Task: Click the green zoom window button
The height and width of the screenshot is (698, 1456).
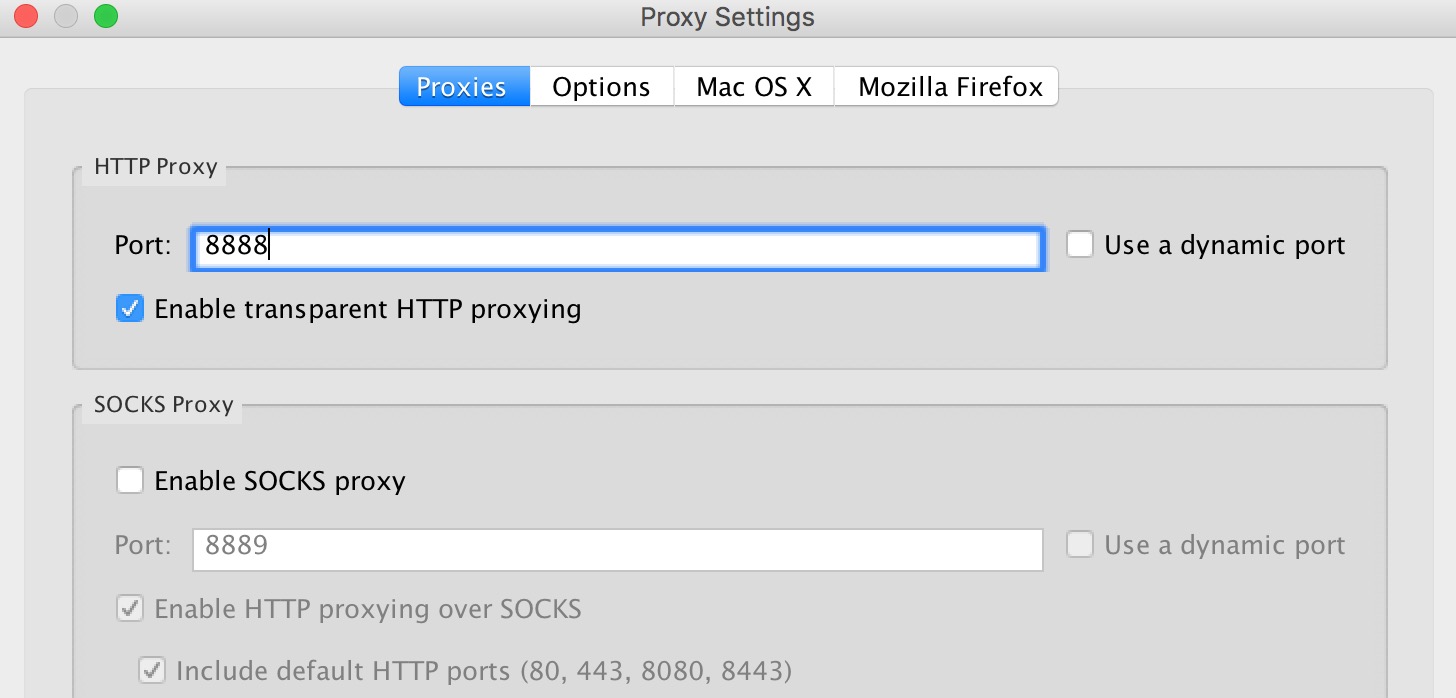Action: 105,17
